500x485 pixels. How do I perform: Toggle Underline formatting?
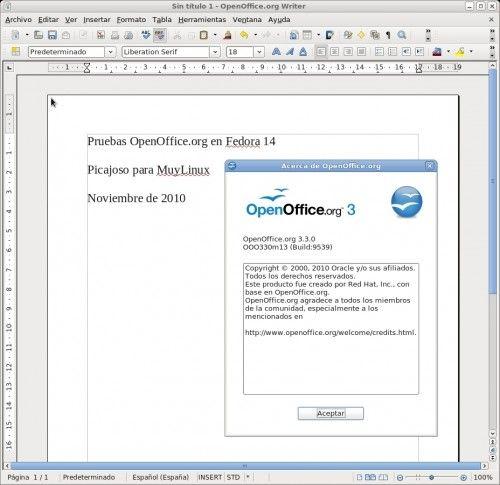tap(303, 52)
